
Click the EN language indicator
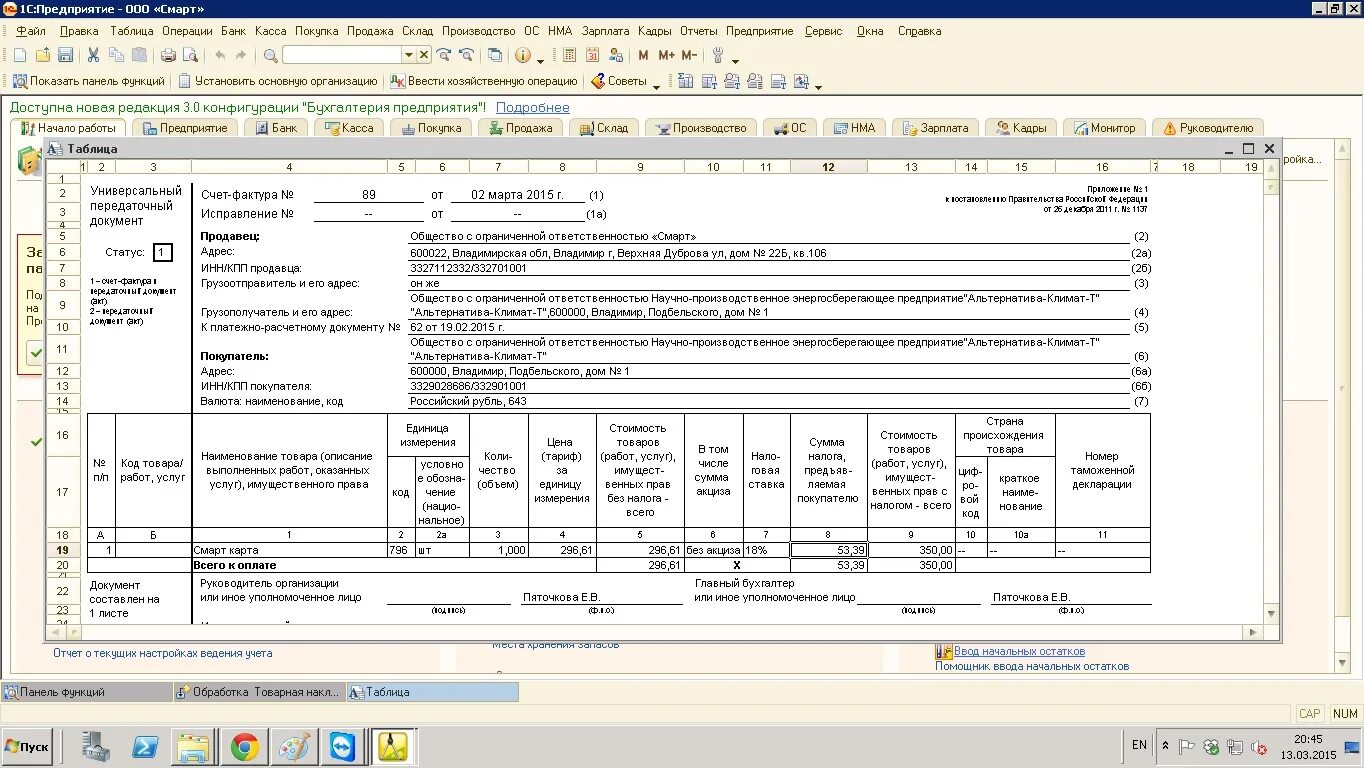point(1139,745)
